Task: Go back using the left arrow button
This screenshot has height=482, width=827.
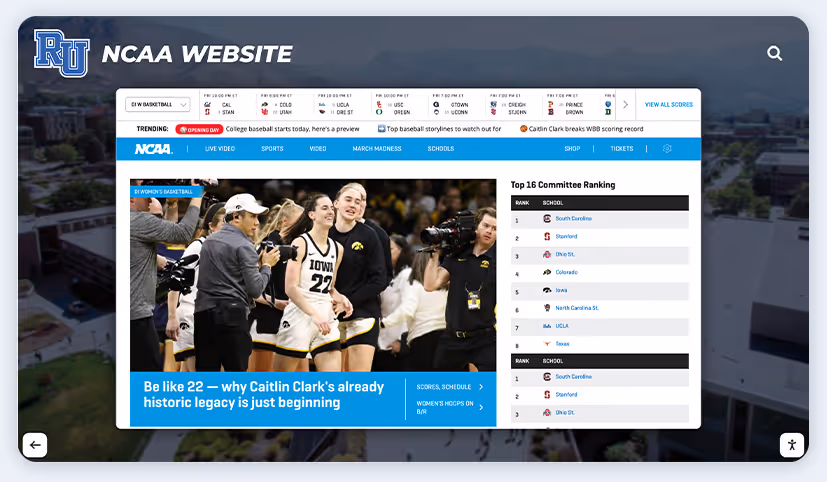Action: coord(35,445)
